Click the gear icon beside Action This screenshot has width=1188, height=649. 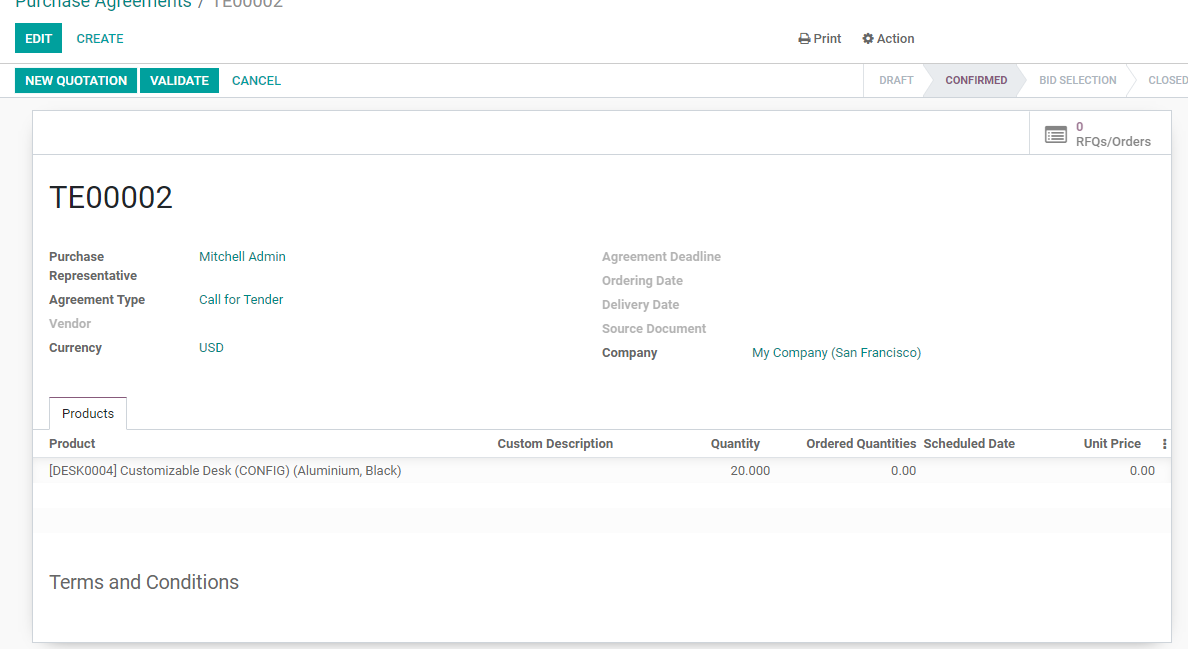[x=868, y=39]
